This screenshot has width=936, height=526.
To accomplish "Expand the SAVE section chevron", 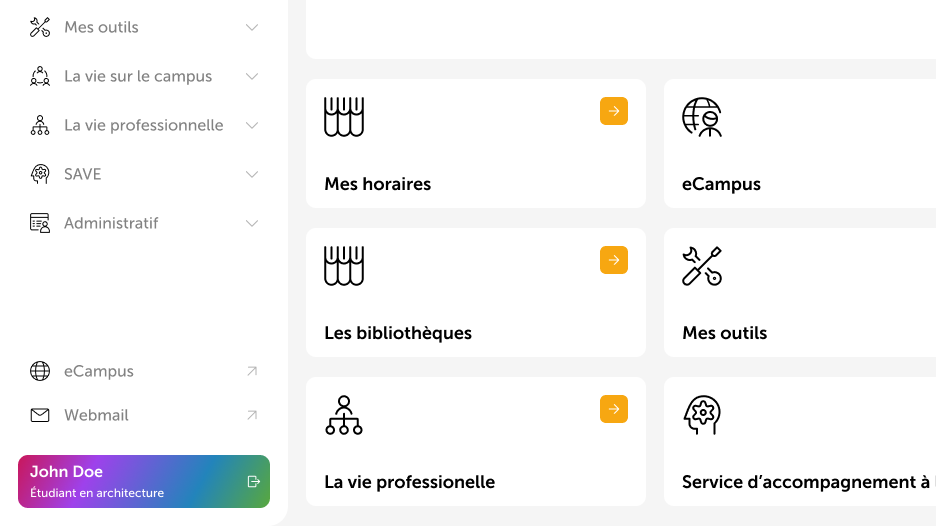I will (252, 174).
